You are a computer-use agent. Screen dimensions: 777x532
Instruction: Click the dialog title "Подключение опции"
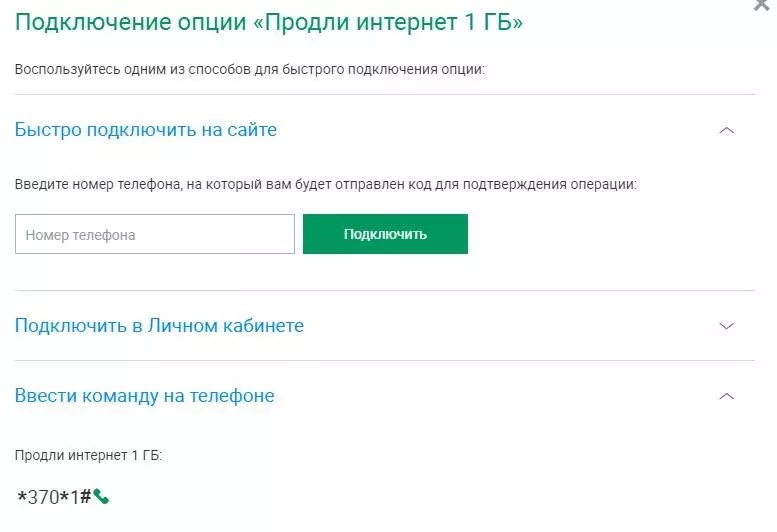pos(130,22)
